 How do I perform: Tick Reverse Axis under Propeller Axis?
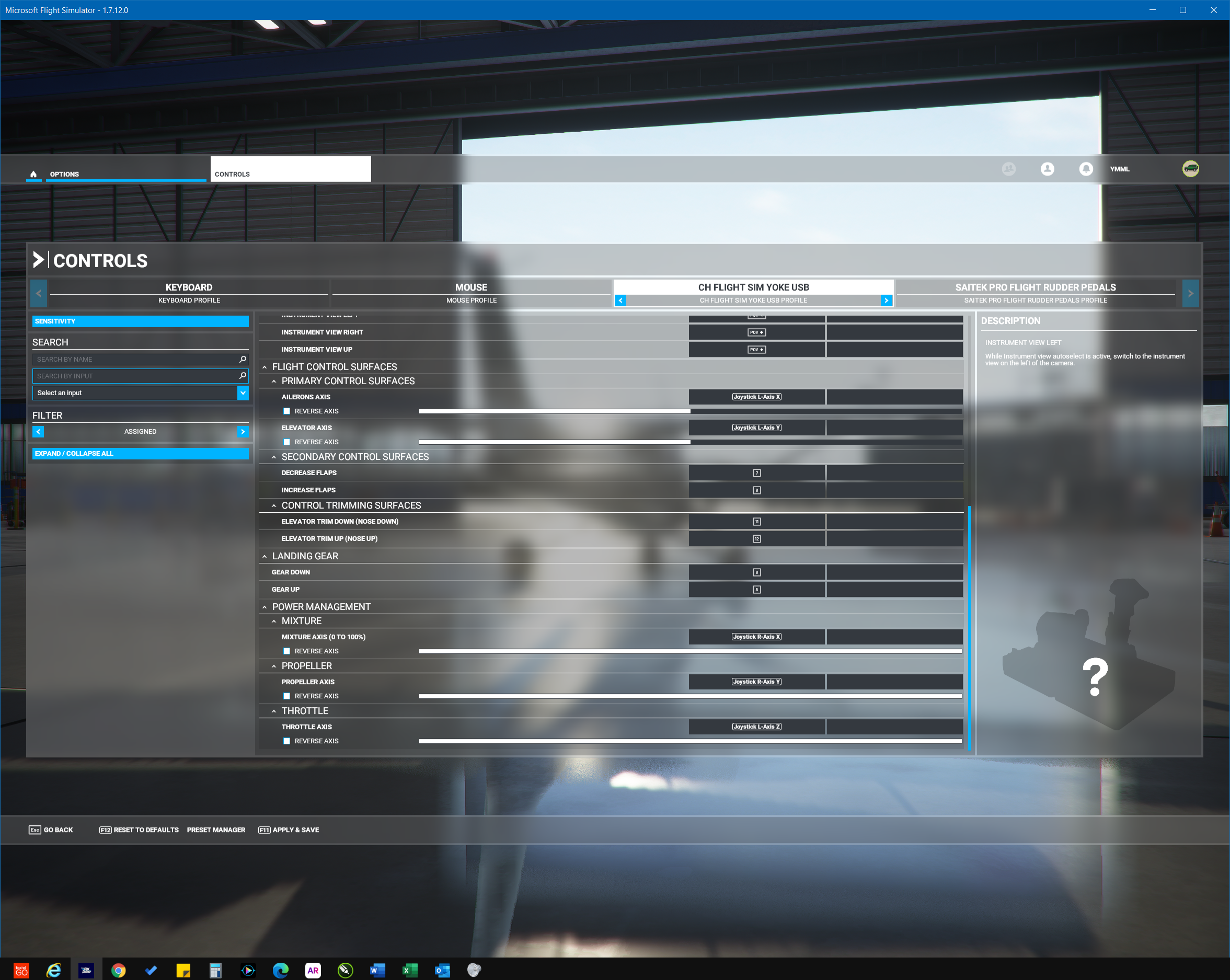click(287, 696)
